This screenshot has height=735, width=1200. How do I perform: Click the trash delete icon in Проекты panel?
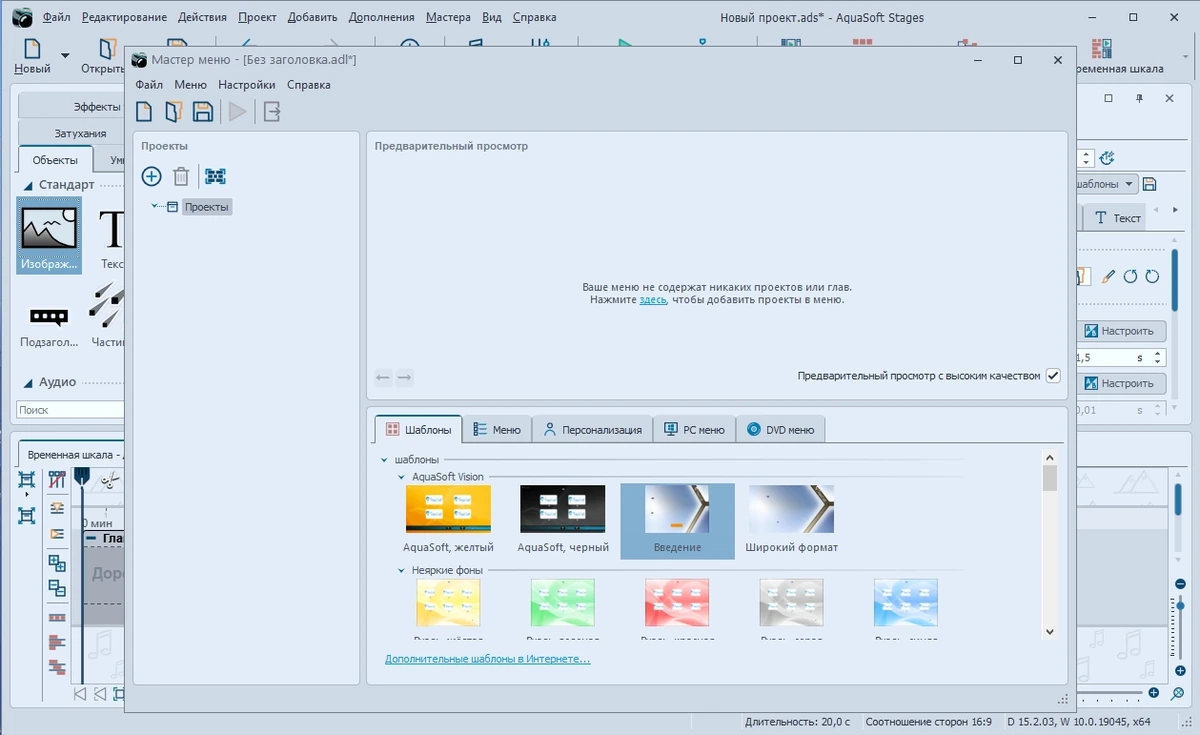(x=181, y=176)
